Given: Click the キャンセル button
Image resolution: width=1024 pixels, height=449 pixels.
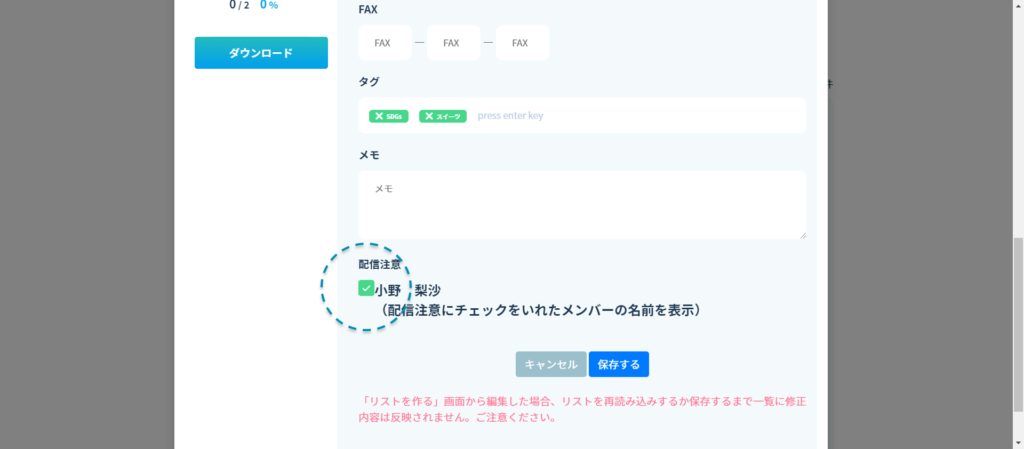Looking at the screenshot, I should [551, 365].
